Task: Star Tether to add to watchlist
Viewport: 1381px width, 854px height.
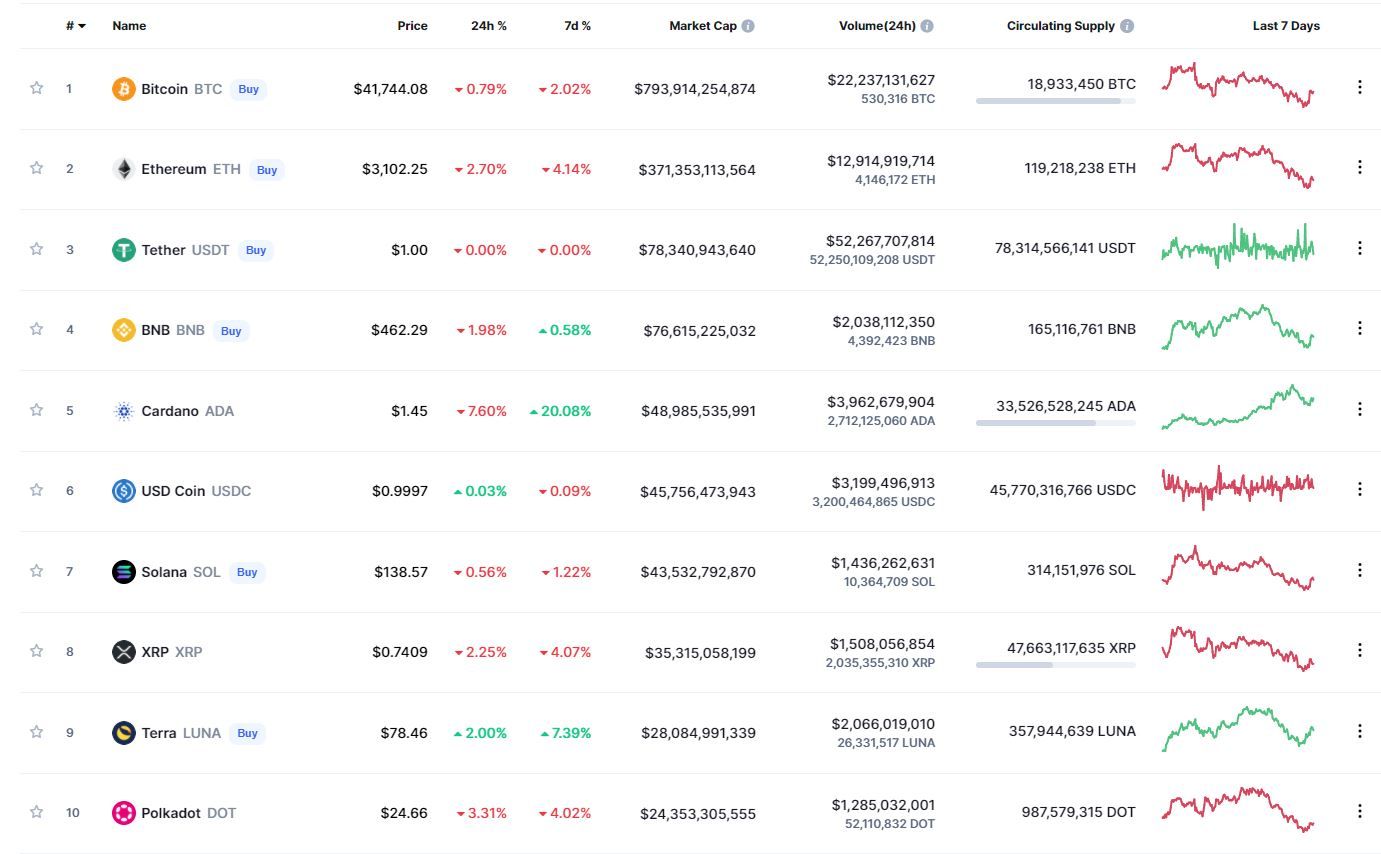Action: [37, 249]
